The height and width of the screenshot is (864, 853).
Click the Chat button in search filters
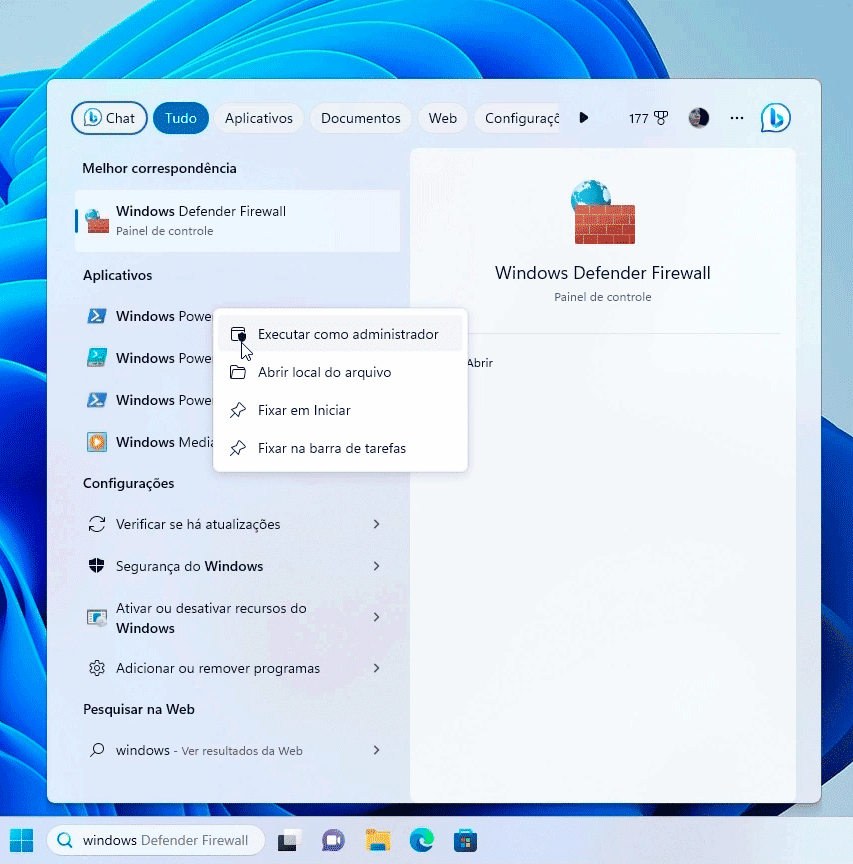(x=109, y=118)
